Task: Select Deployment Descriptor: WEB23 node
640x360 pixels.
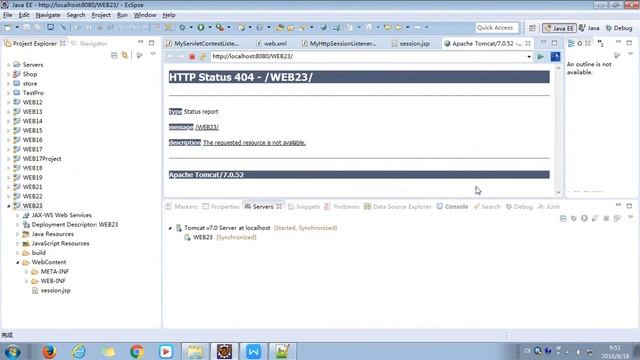Action: tap(74, 225)
